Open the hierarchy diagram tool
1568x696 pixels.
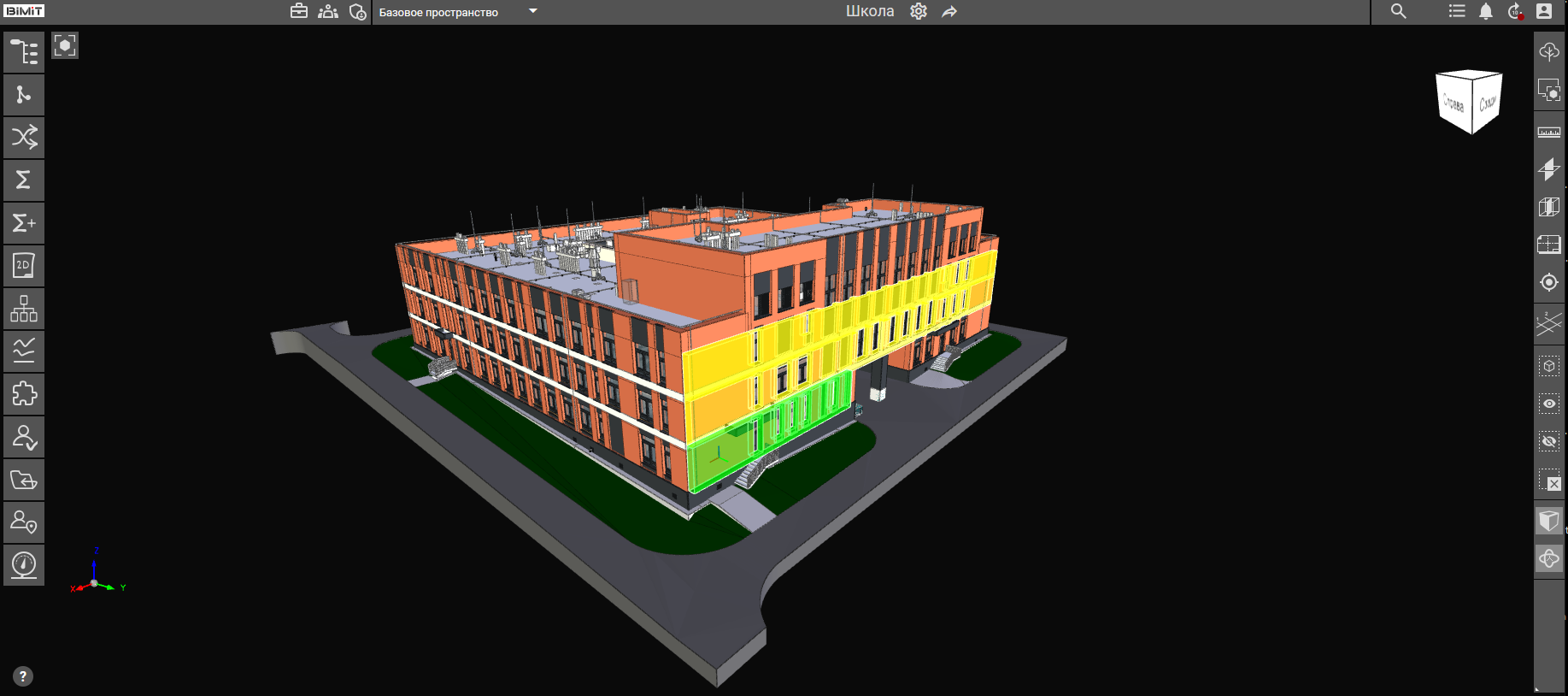coord(24,309)
